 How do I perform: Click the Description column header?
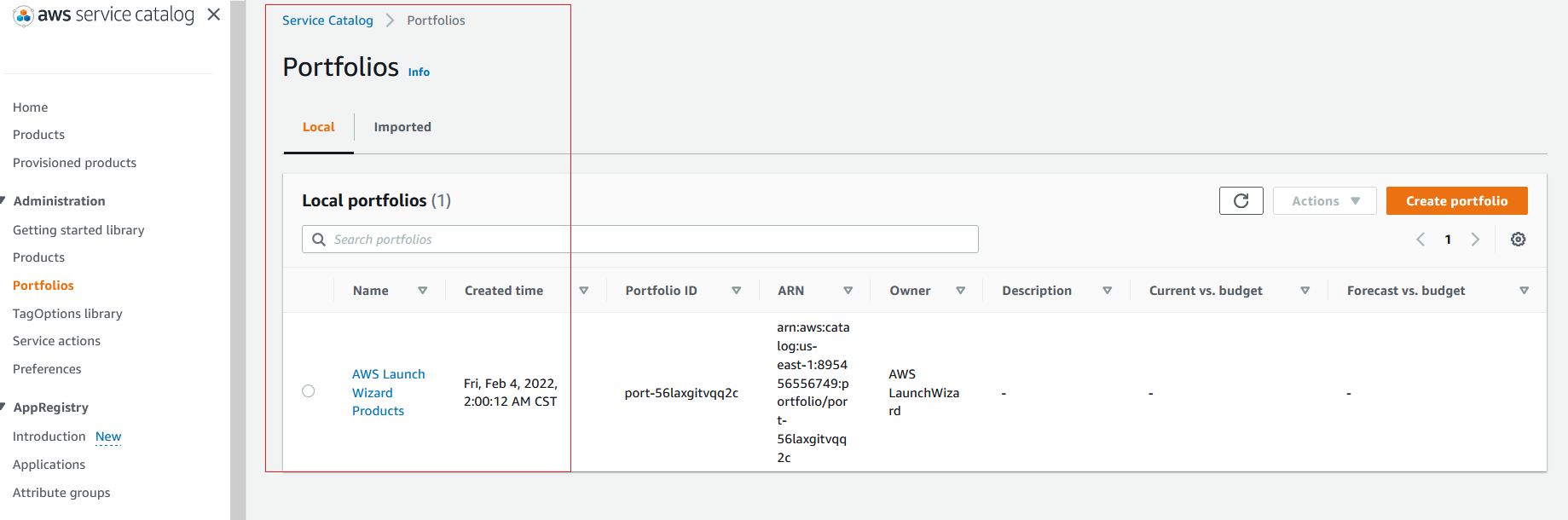point(1037,291)
